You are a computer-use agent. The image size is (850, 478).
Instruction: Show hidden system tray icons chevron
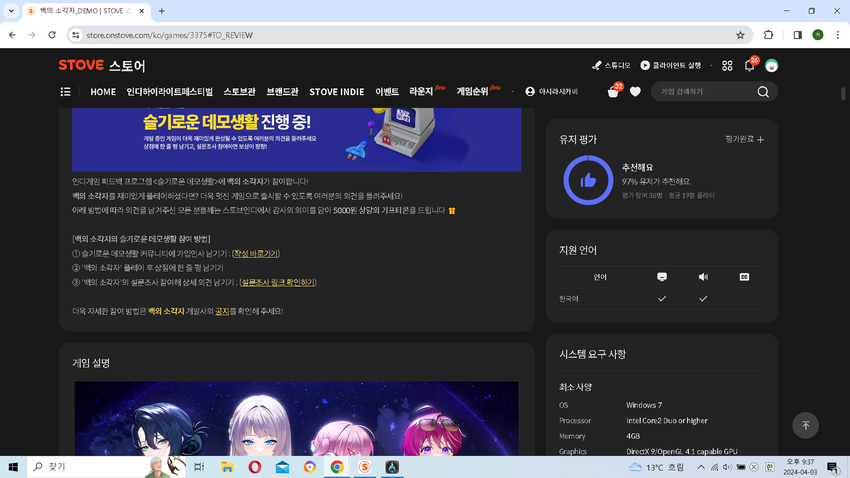701,467
